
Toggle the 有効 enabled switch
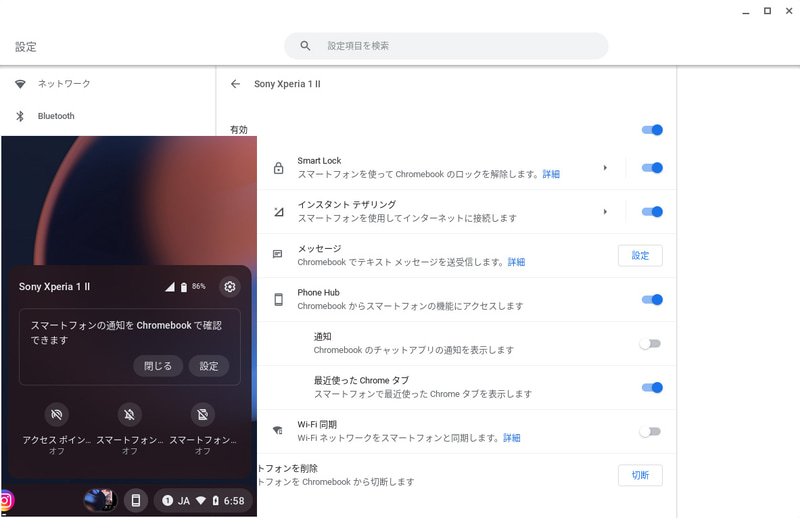(652, 130)
